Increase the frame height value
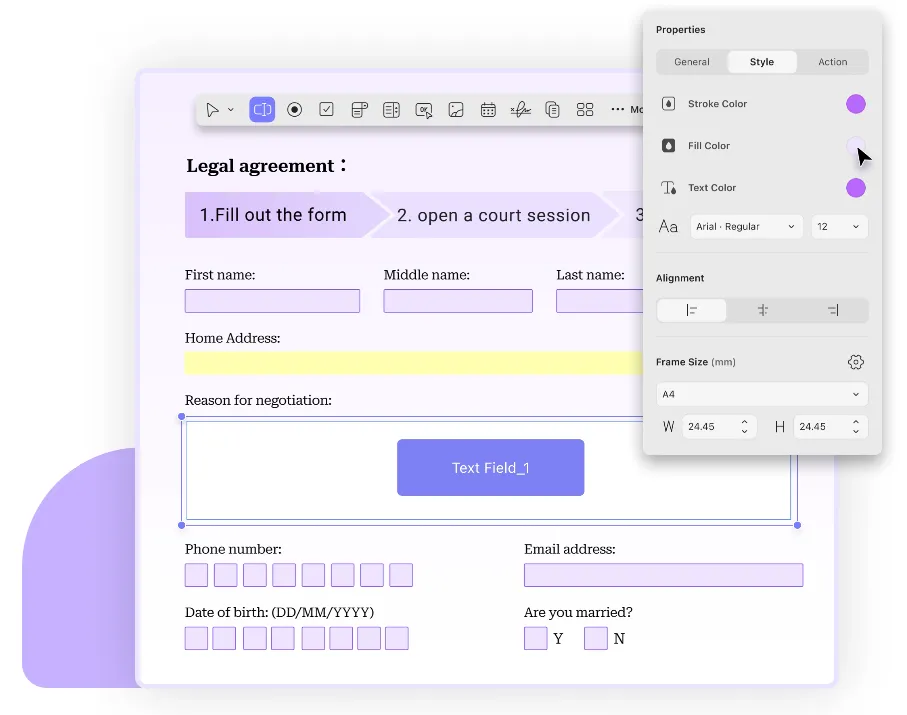 (x=856, y=422)
